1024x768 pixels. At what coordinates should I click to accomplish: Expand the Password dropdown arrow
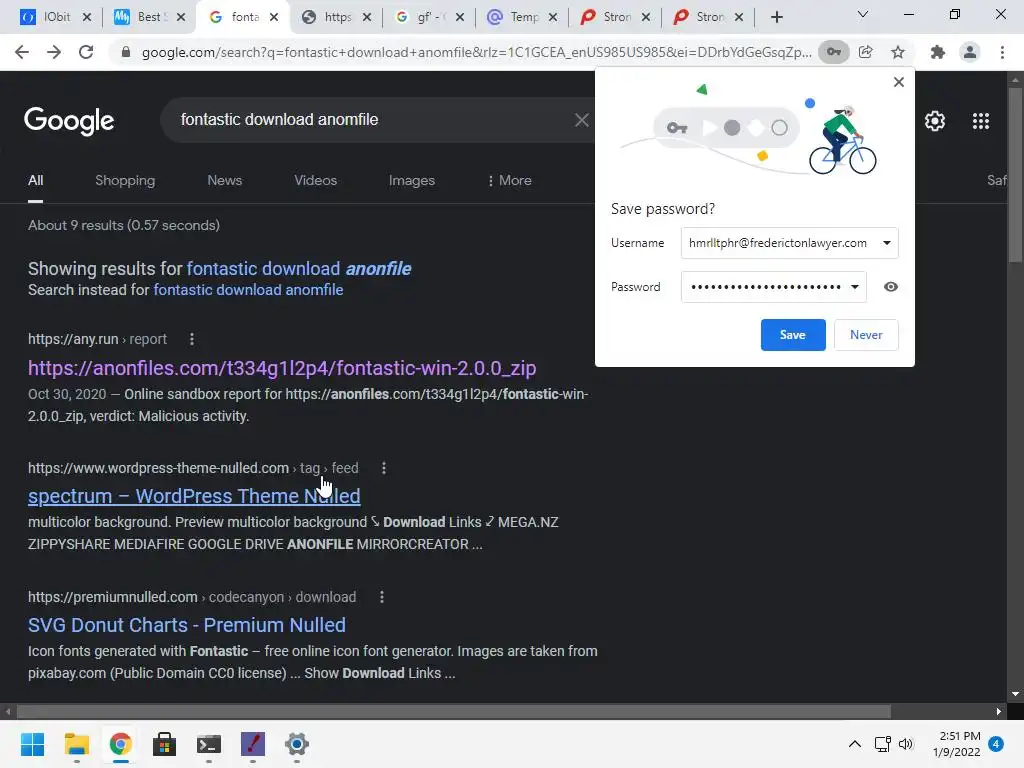pos(854,287)
